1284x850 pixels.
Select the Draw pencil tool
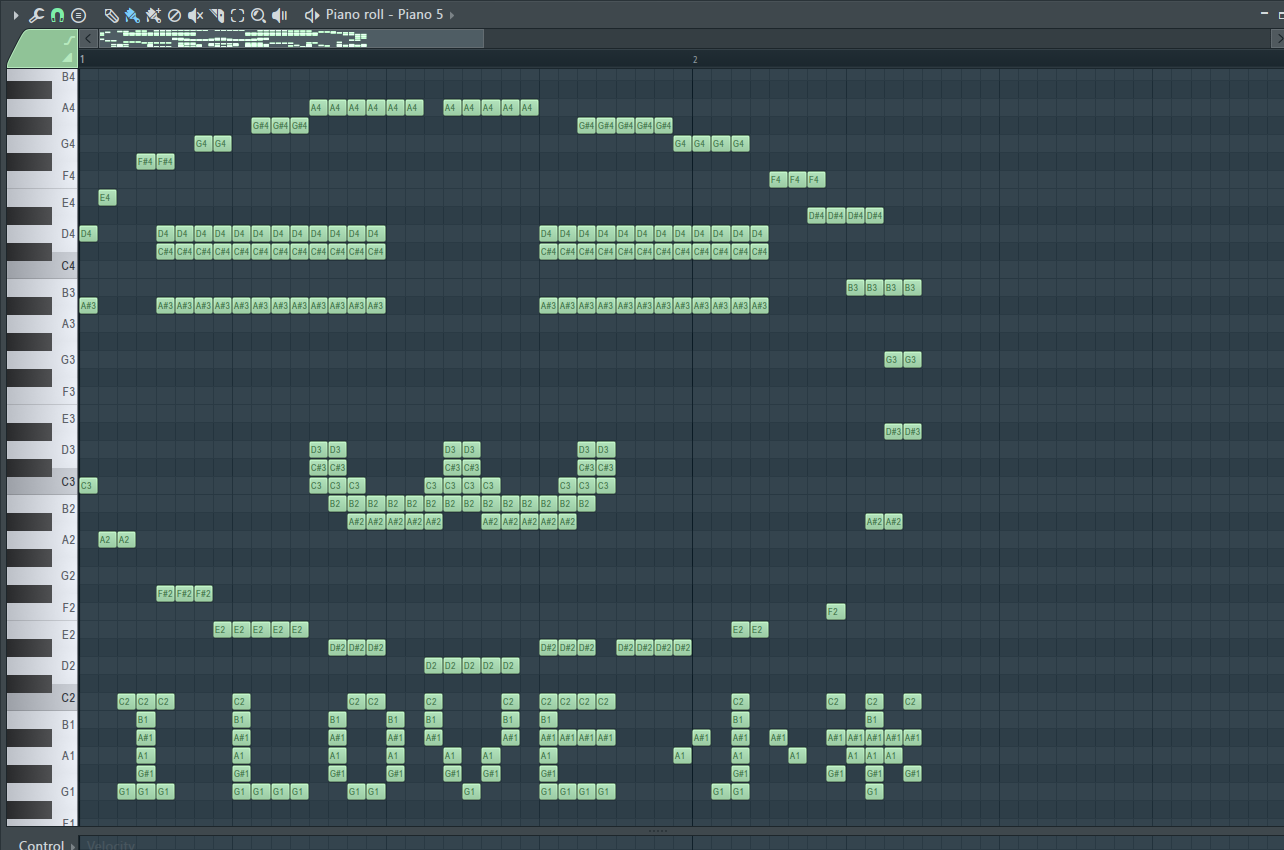(x=111, y=15)
